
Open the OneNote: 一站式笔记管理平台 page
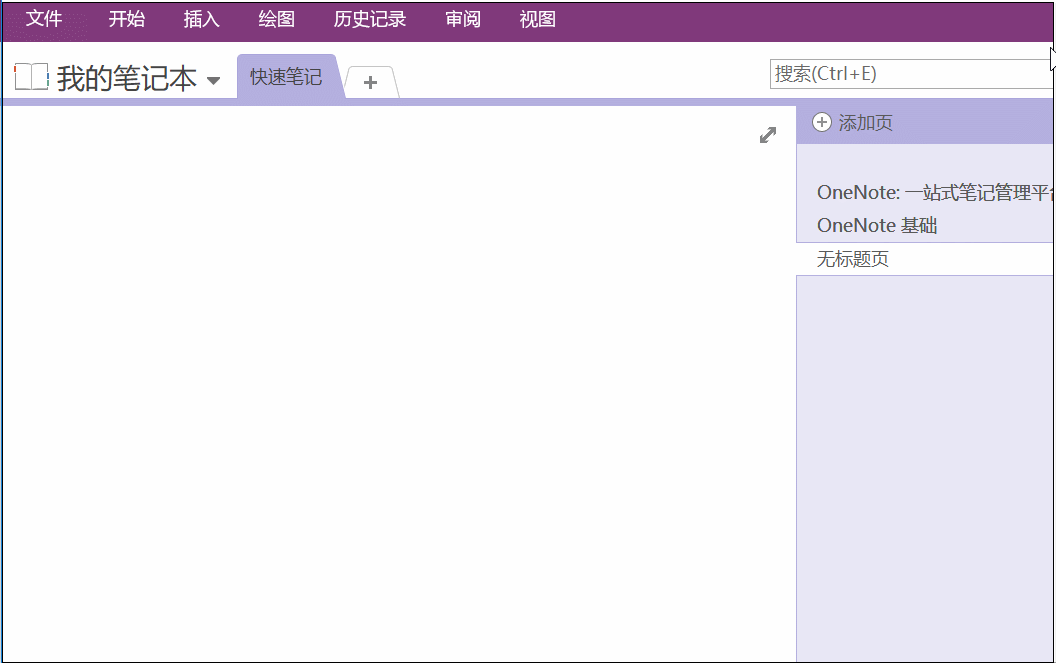click(x=932, y=193)
